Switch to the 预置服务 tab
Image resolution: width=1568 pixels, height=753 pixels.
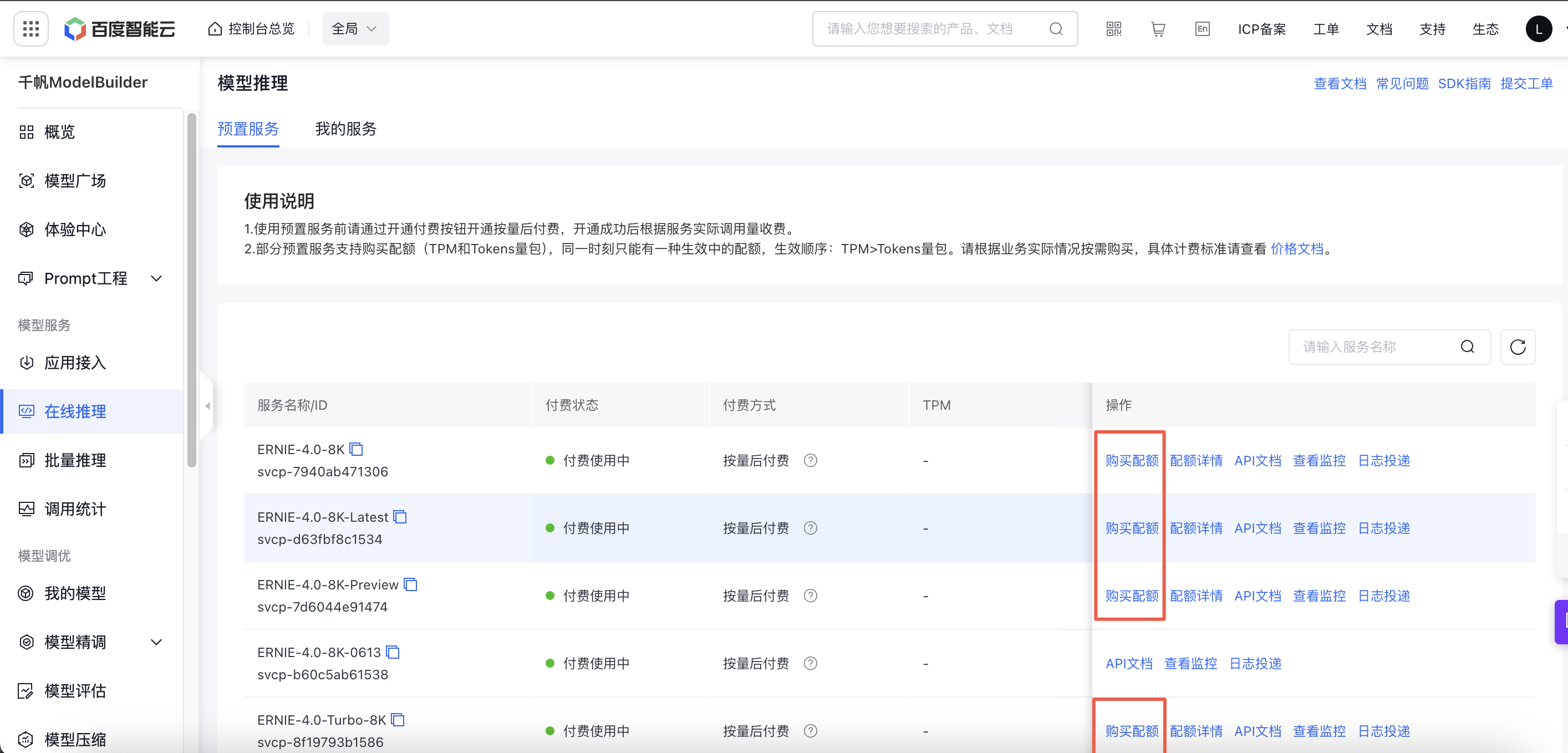pos(248,129)
